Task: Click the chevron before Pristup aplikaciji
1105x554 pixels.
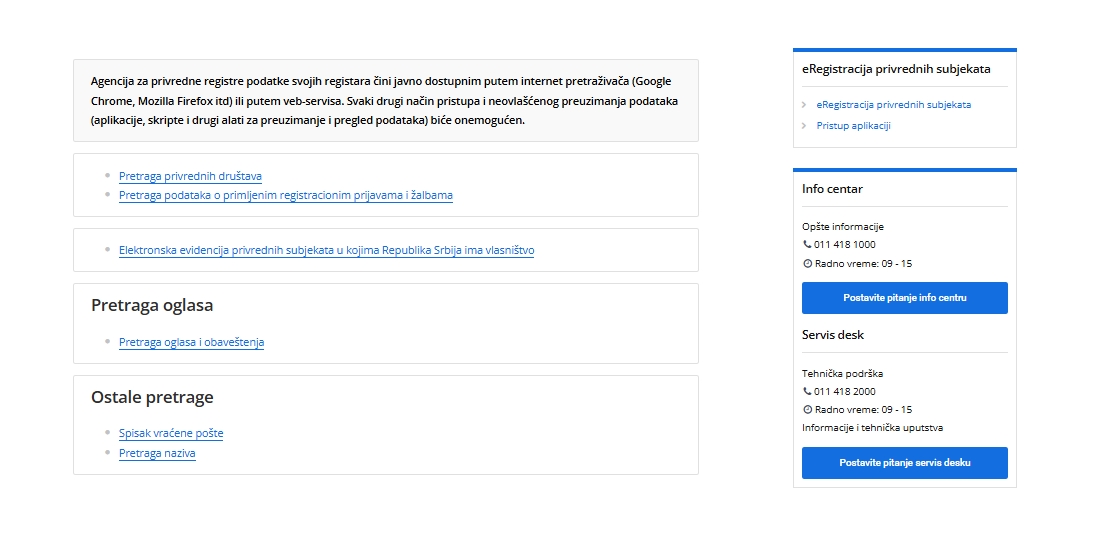Action: 803,126
